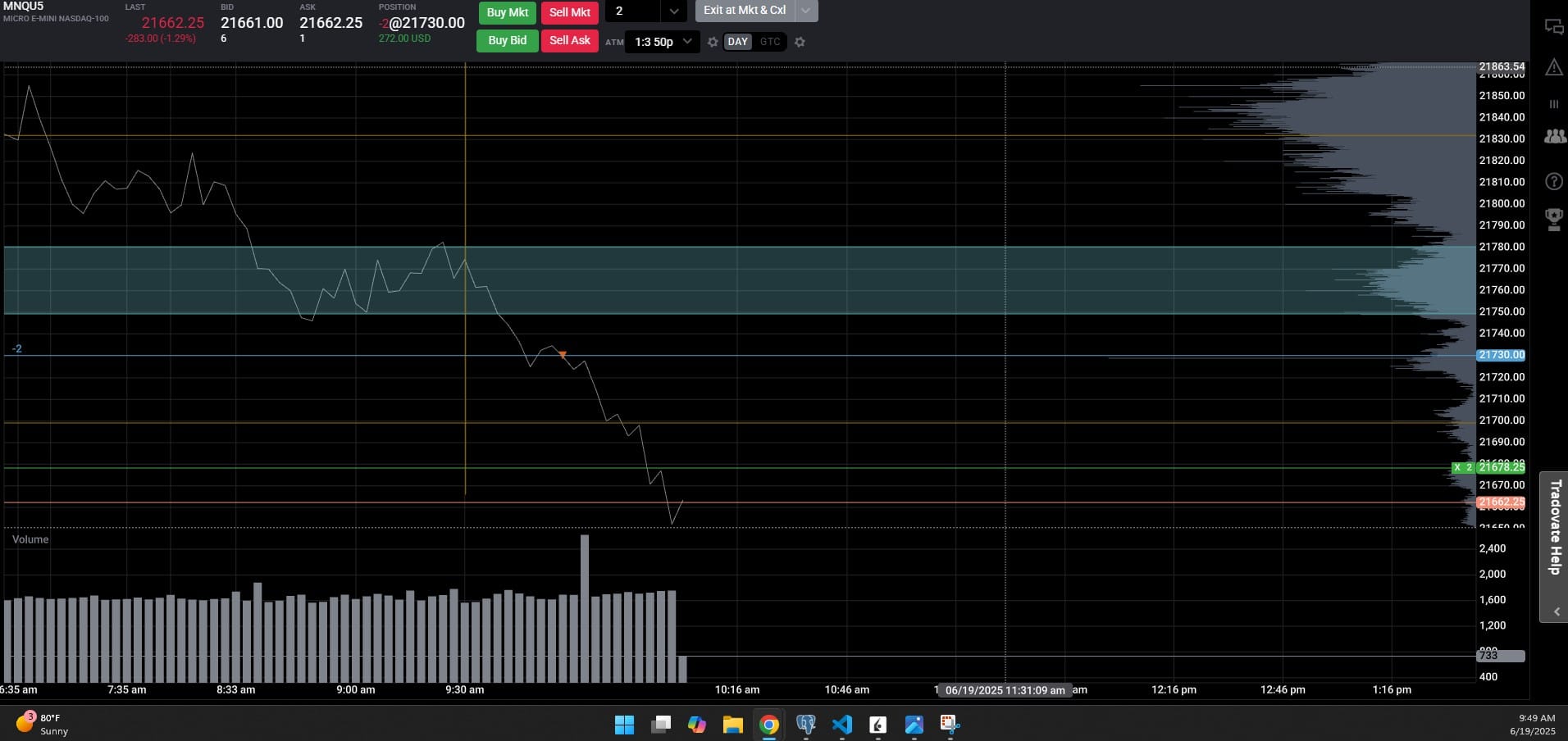Click the Buy Bid button
Image resolution: width=1568 pixels, height=741 pixels.
(507, 41)
